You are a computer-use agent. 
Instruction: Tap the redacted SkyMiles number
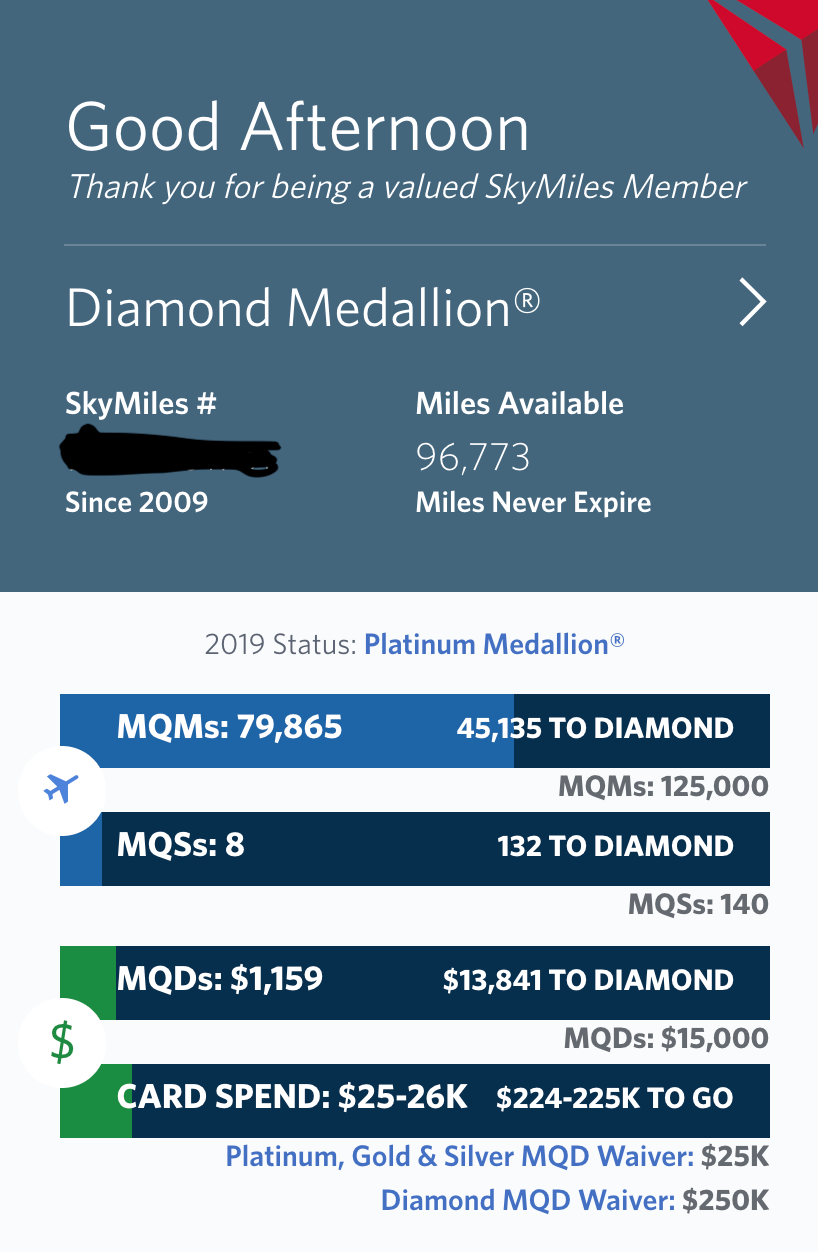170,451
